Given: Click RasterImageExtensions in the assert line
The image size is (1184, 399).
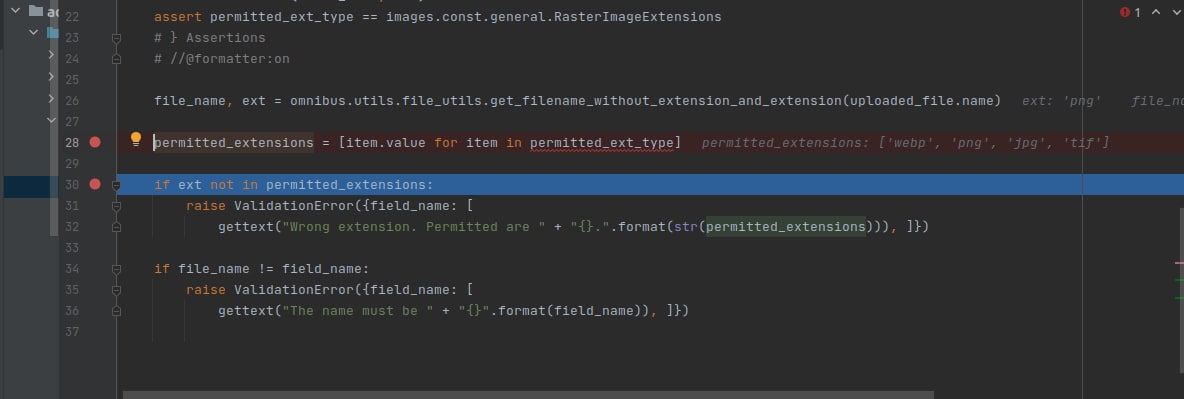Looking at the screenshot, I should click(x=637, y=17).
